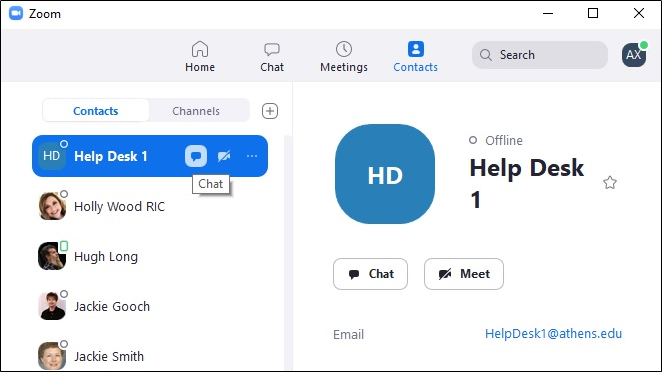Open the Home tab icon

[200, 49]
